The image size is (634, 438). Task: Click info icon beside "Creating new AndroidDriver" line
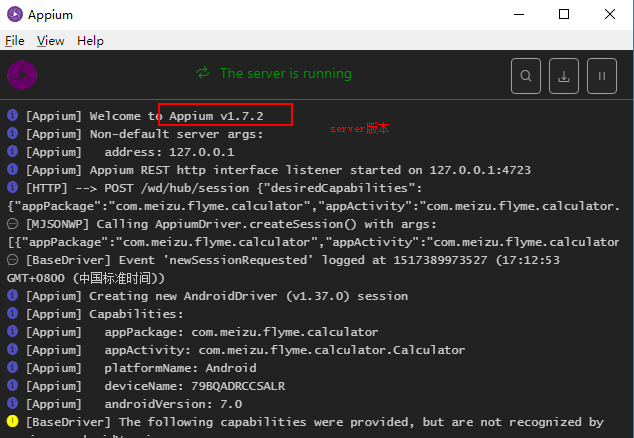point(13,295)
